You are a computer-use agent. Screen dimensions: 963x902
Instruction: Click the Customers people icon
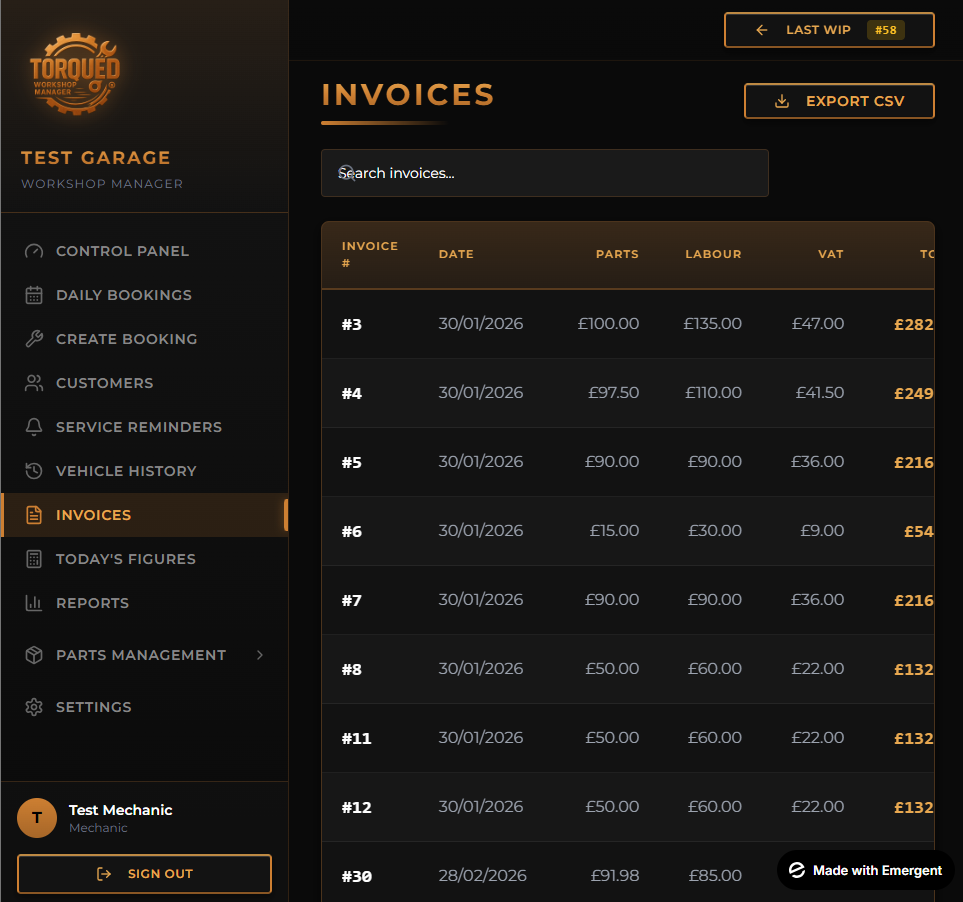pos(34,383)
